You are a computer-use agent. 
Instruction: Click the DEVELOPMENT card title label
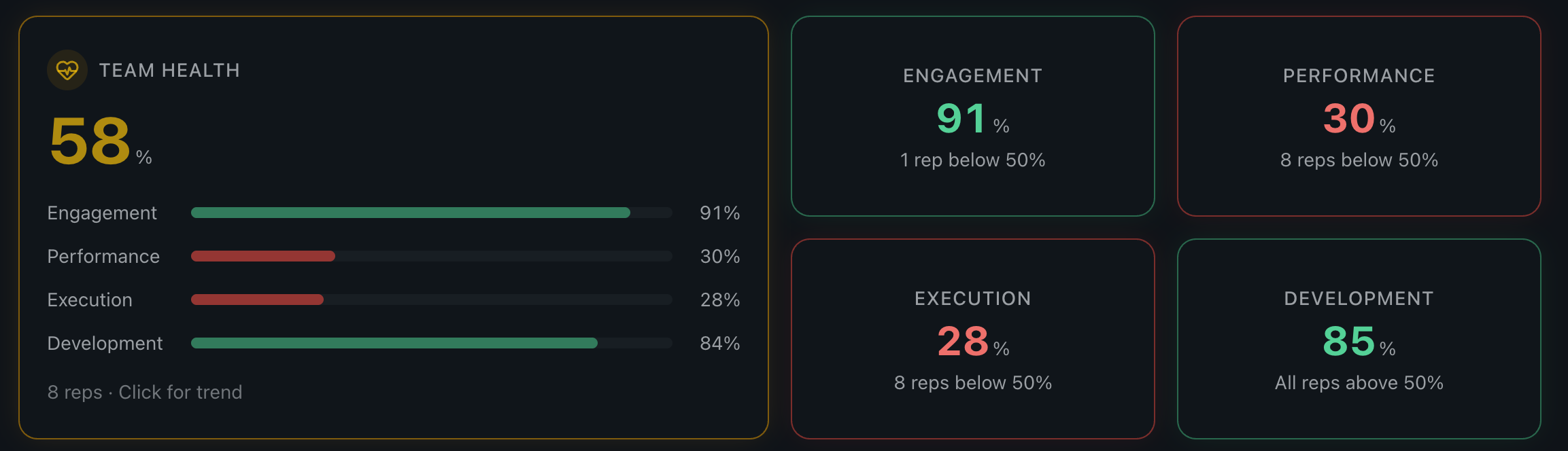[x=1359, y=298]
